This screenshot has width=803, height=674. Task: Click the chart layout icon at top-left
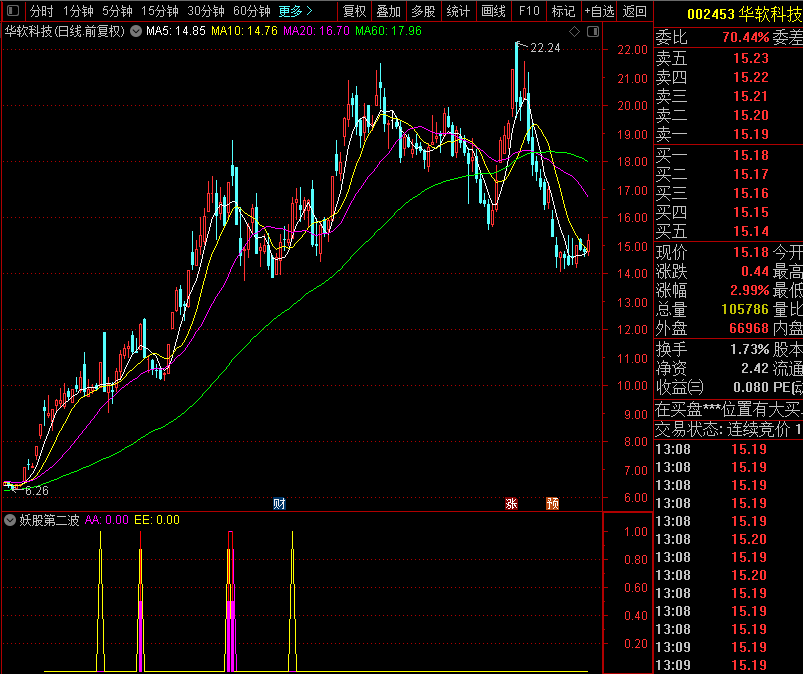pyautogui.click(x=11, y=12)
